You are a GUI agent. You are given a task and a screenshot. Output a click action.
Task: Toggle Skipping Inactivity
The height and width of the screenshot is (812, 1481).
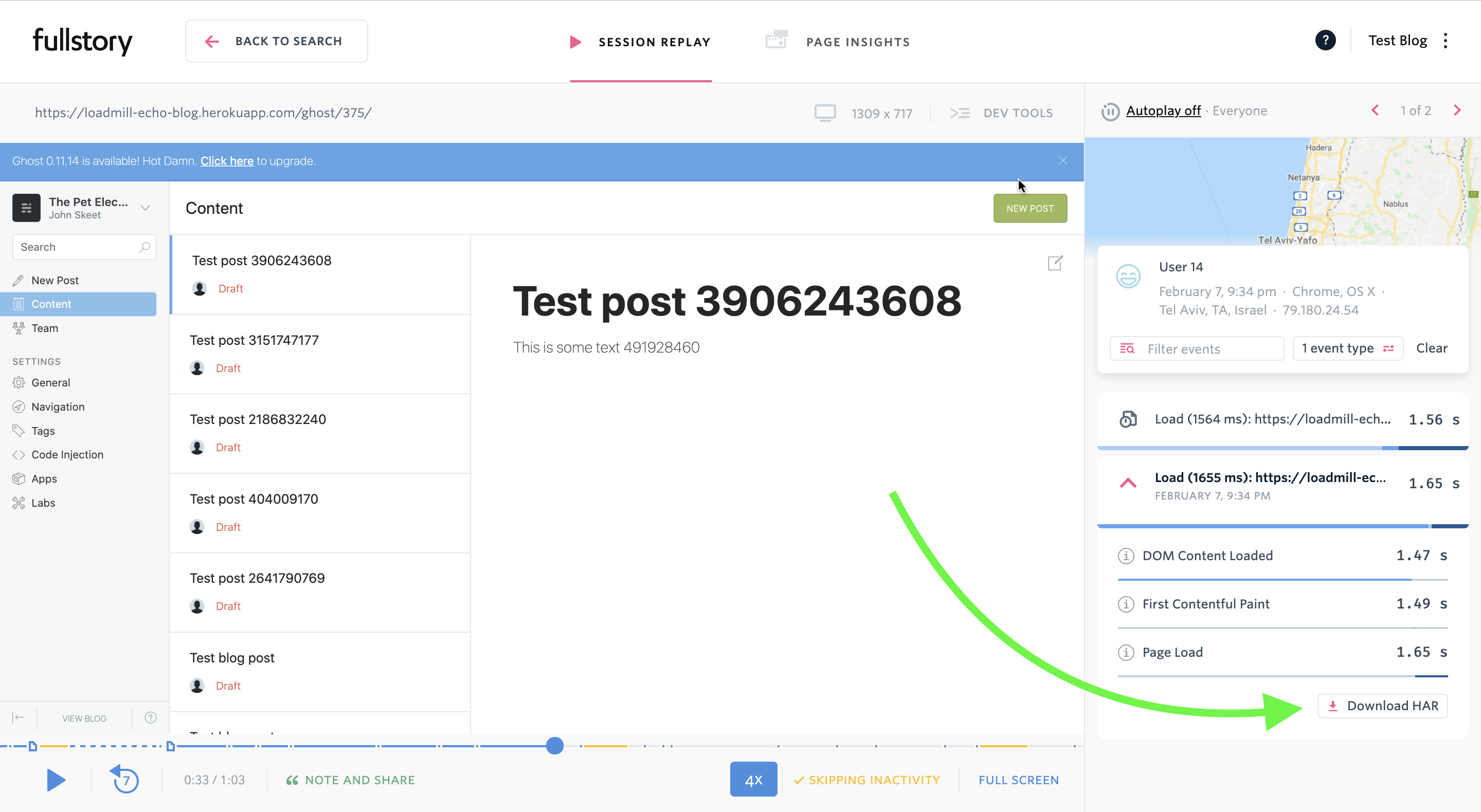(x=867, y=780)
